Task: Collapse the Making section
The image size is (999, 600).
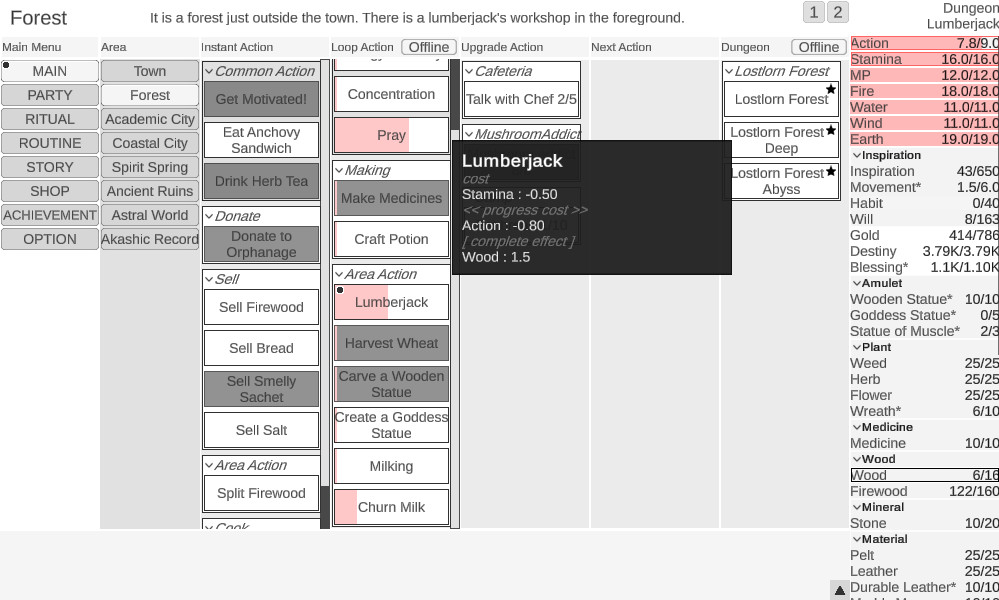Action: pyautogui.click(x=339, y=170)
